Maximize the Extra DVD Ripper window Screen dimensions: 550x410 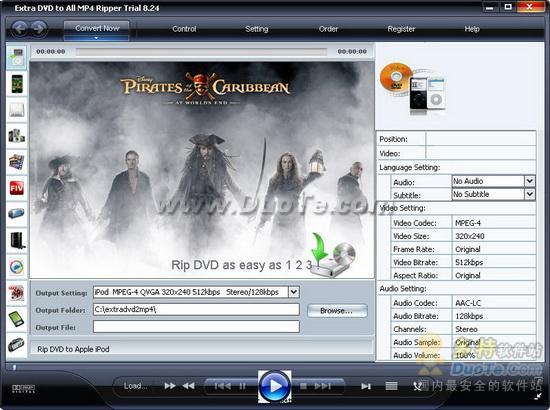(x=508, y=7)
